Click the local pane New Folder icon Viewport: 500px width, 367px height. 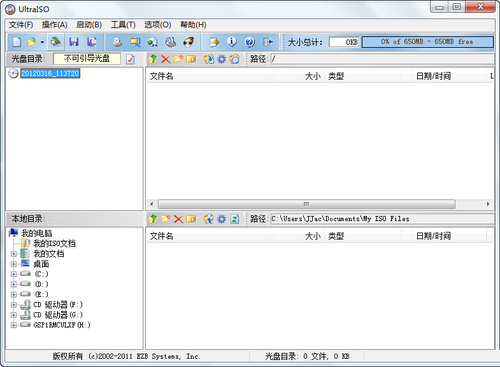pyautogui.click(x=166, y=219)
